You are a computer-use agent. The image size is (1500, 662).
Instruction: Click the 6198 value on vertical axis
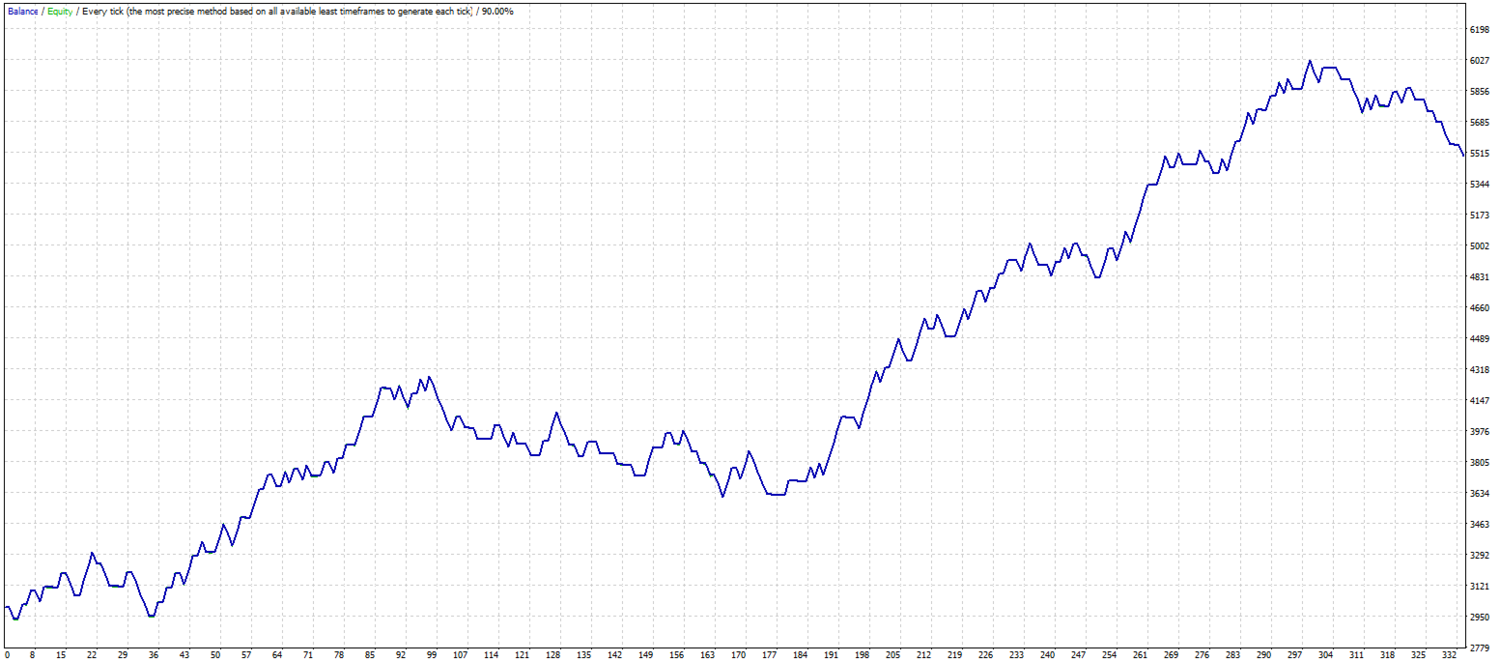1480,30
